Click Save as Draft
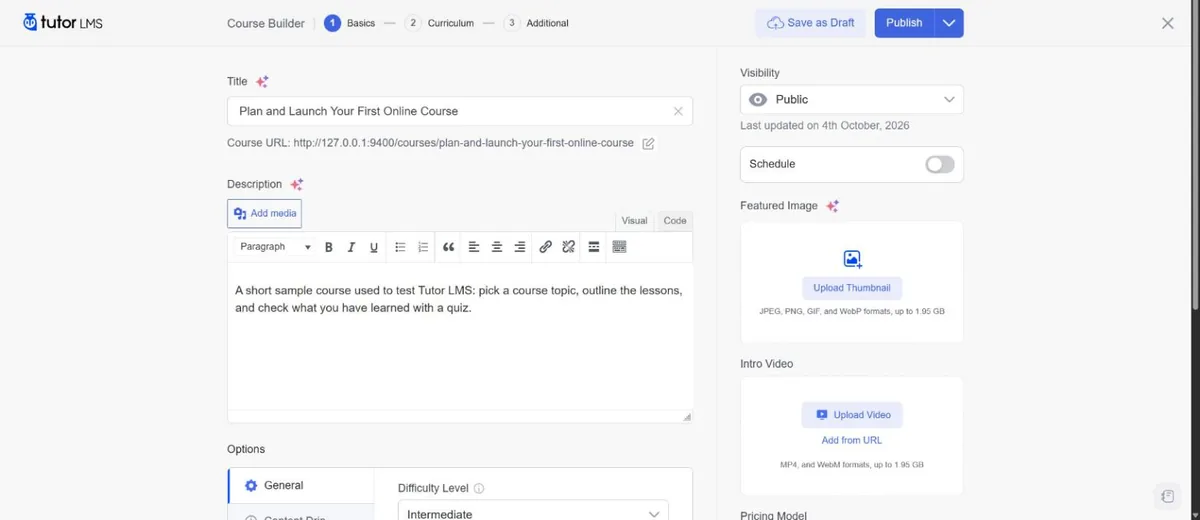The image size is (1200, 520). click(811, 23)
